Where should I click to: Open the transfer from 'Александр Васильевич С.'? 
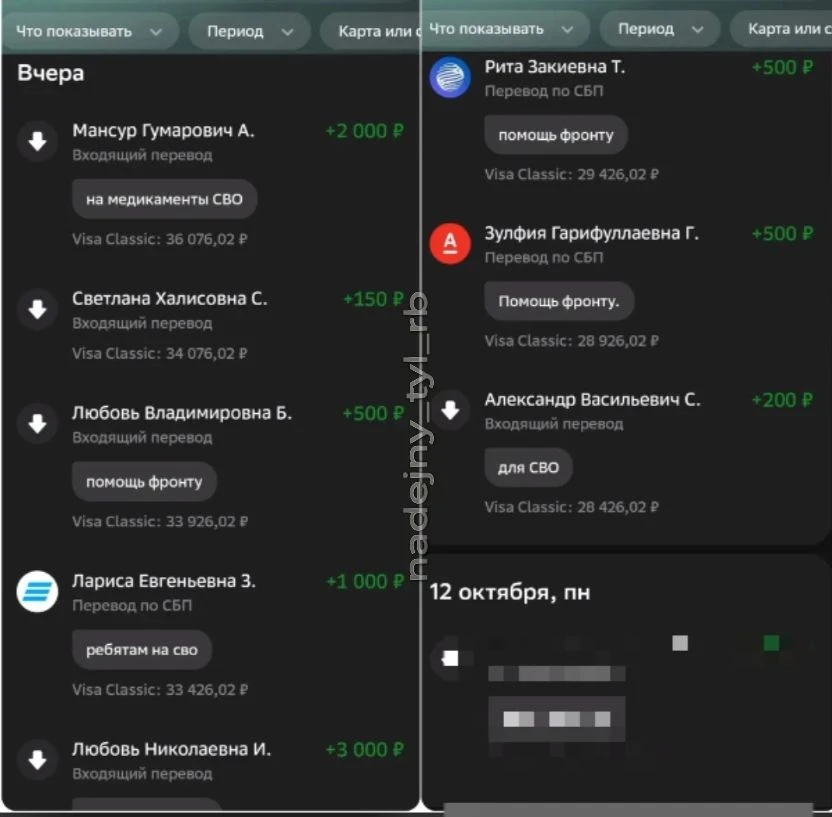(593, 399)
